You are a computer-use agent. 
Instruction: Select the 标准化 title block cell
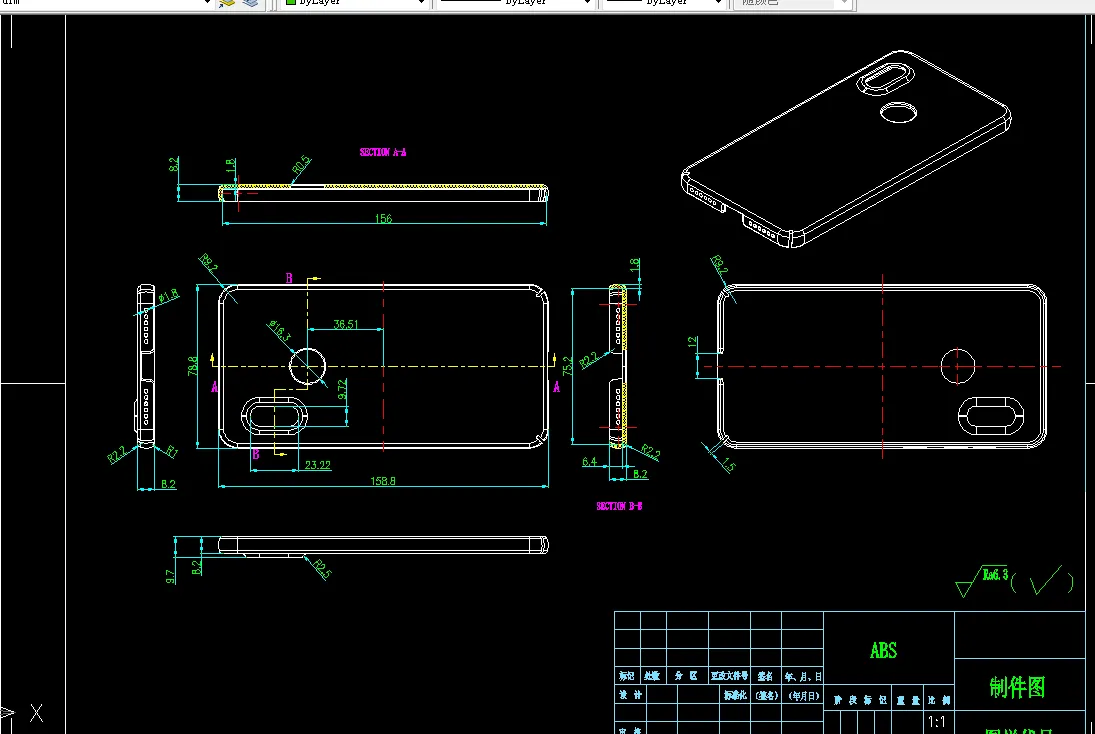click(735, 695)
